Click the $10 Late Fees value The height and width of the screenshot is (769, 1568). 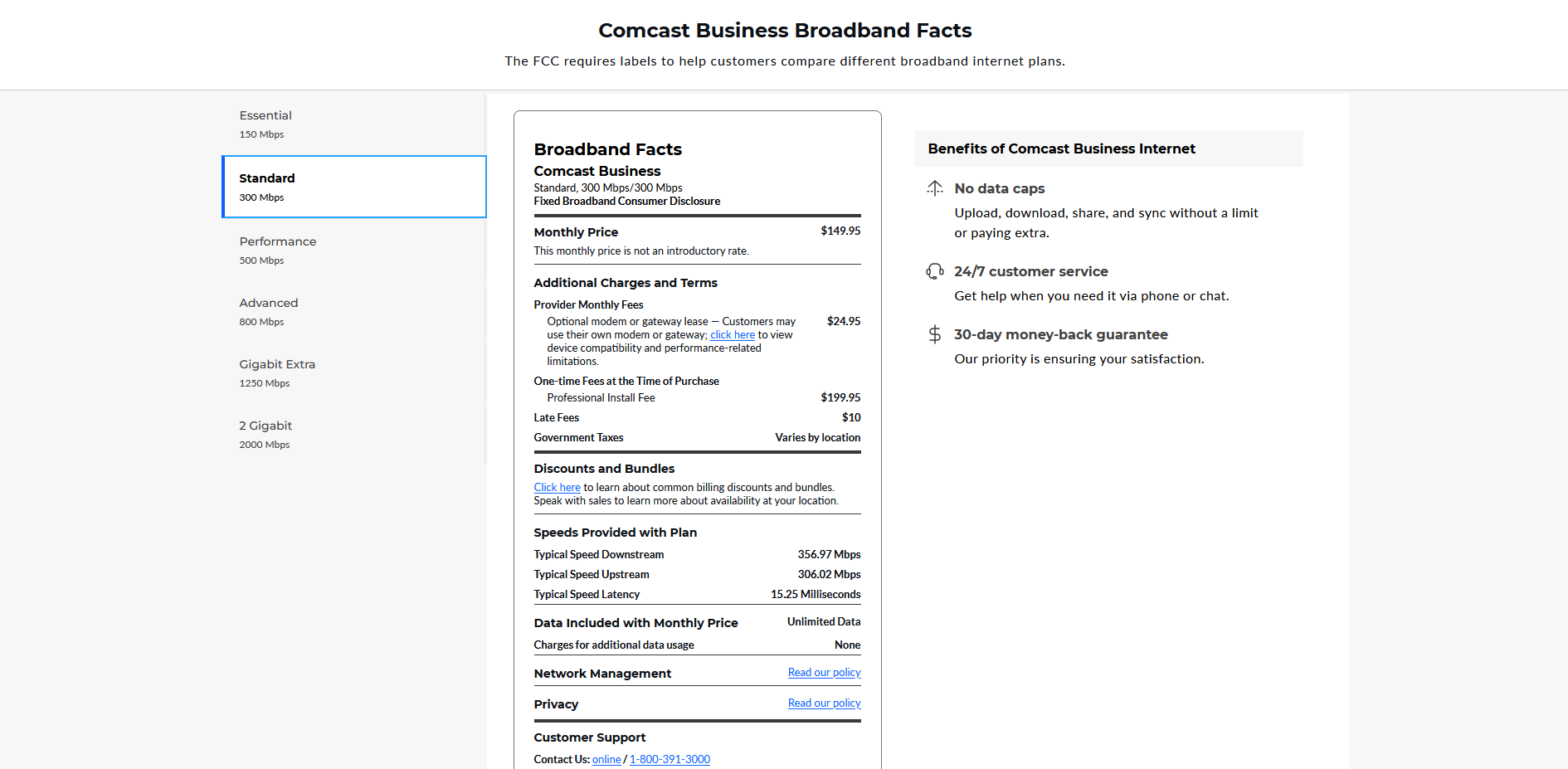coord(851,418)
